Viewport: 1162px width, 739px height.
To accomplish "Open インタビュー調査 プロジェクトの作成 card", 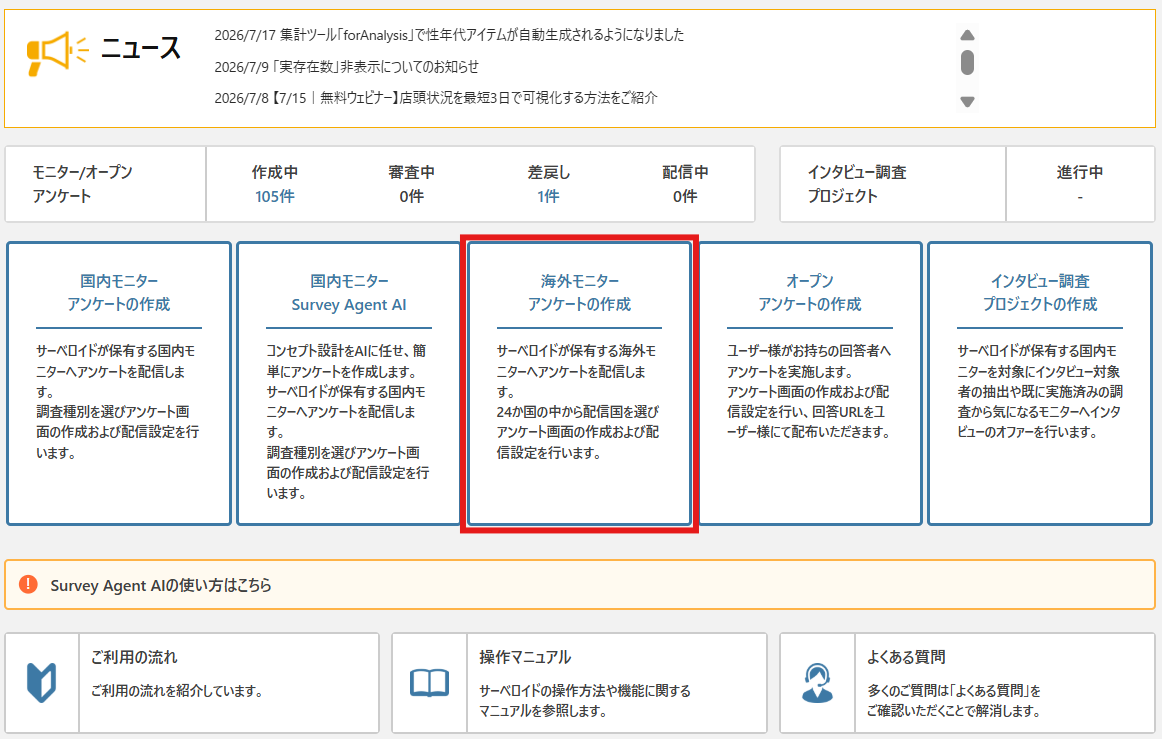I will click(x=1040, y=383).
